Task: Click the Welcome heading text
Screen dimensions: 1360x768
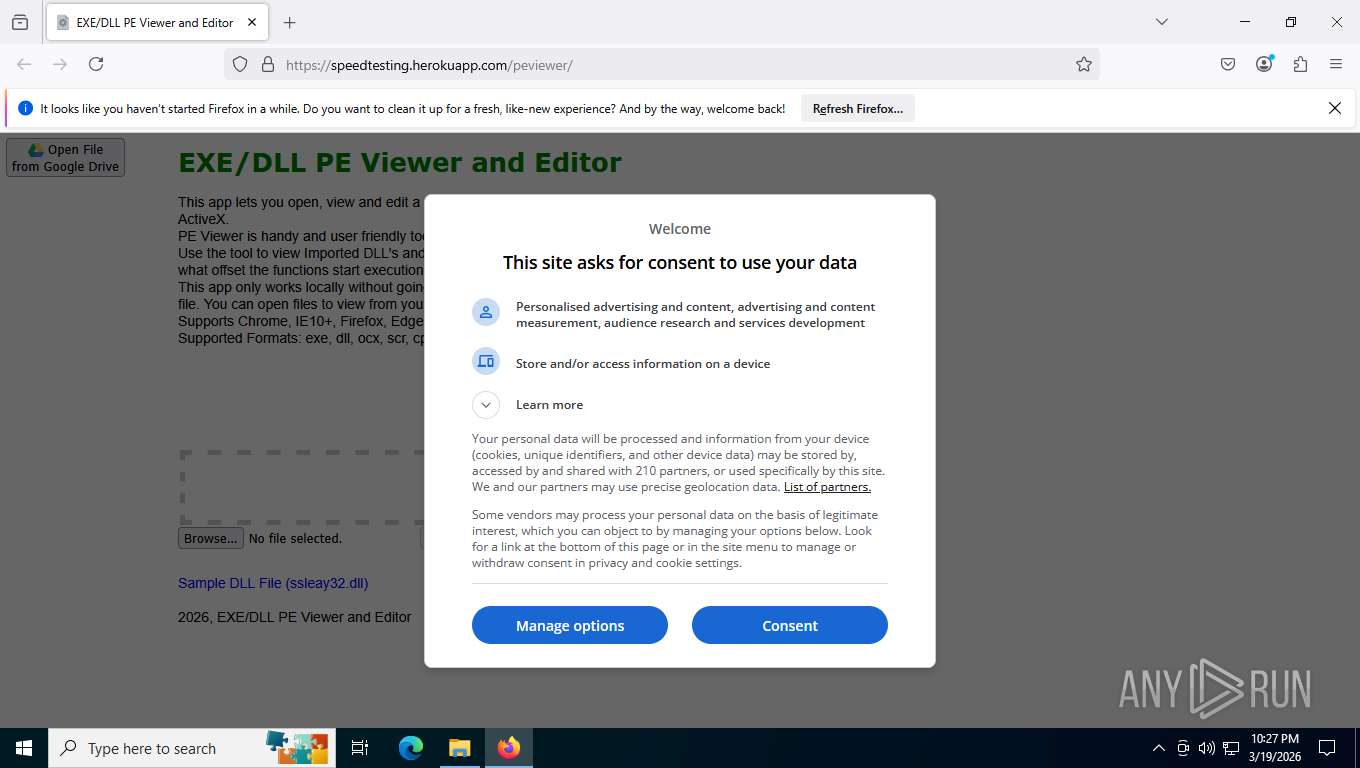Action: click(680, 229)
